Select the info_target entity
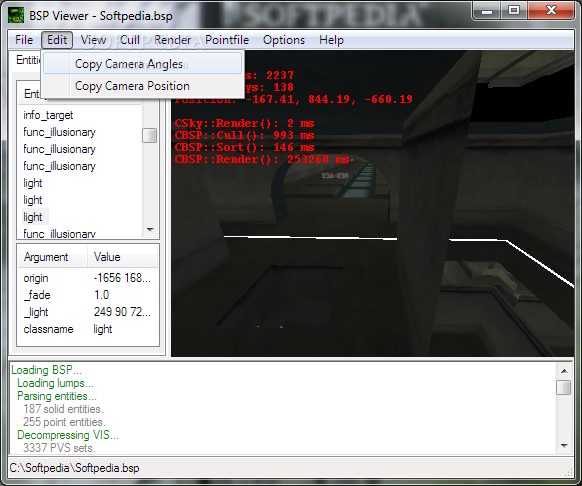The height and width of the screenshot is (486, 582). pyautogui.click(x=48, y=115)
